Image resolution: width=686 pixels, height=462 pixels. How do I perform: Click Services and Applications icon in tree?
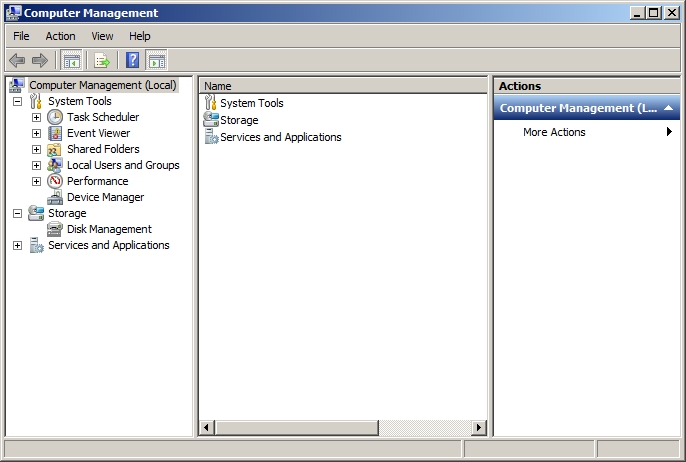(x=36, y=245)
